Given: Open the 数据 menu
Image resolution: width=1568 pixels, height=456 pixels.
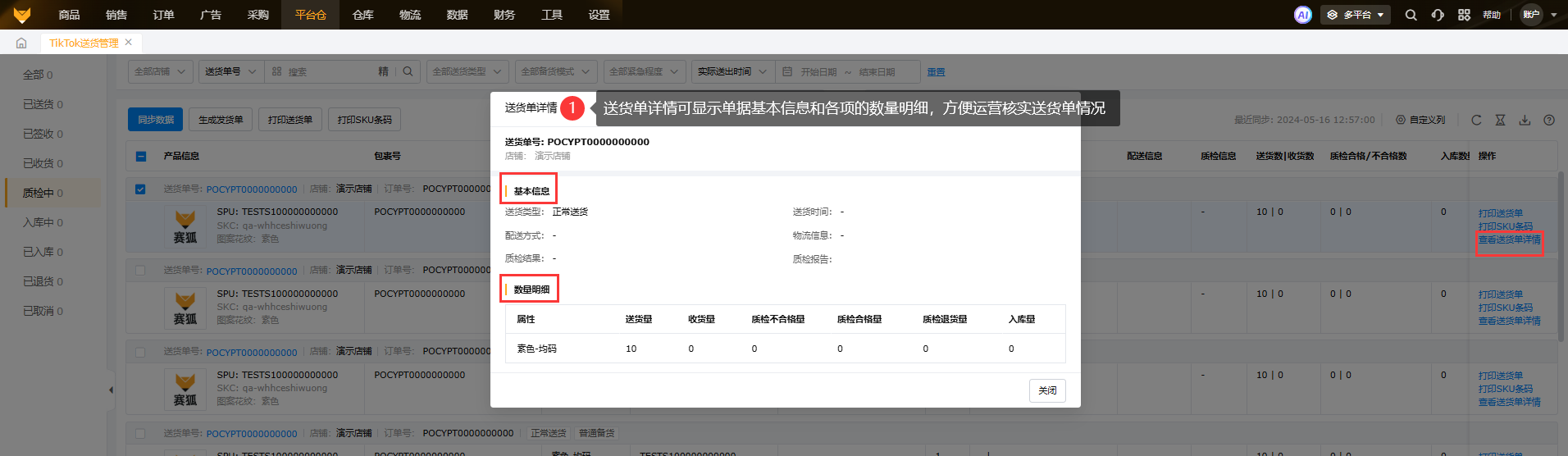Looking at the screenshot, I should click(457, 15).
